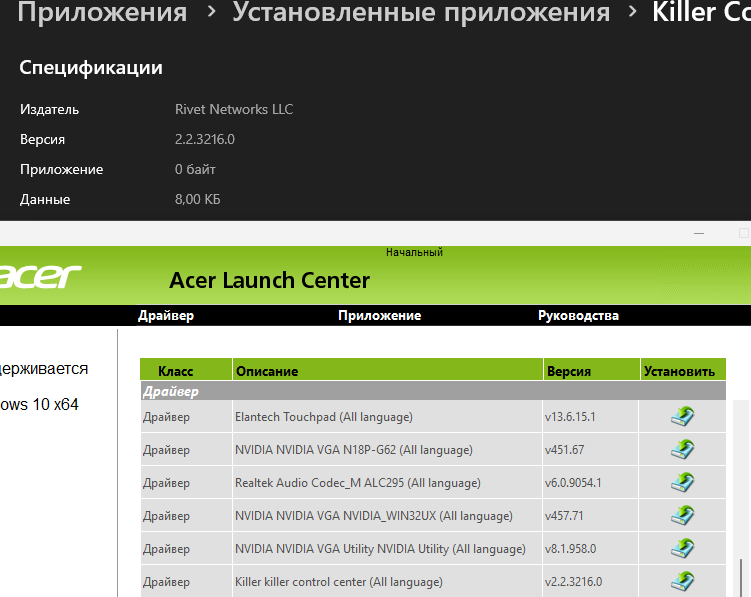Viewport: 751px width, 597px height.
Task: Install the Elantech Touchpad driver
Action: point(683,416)
